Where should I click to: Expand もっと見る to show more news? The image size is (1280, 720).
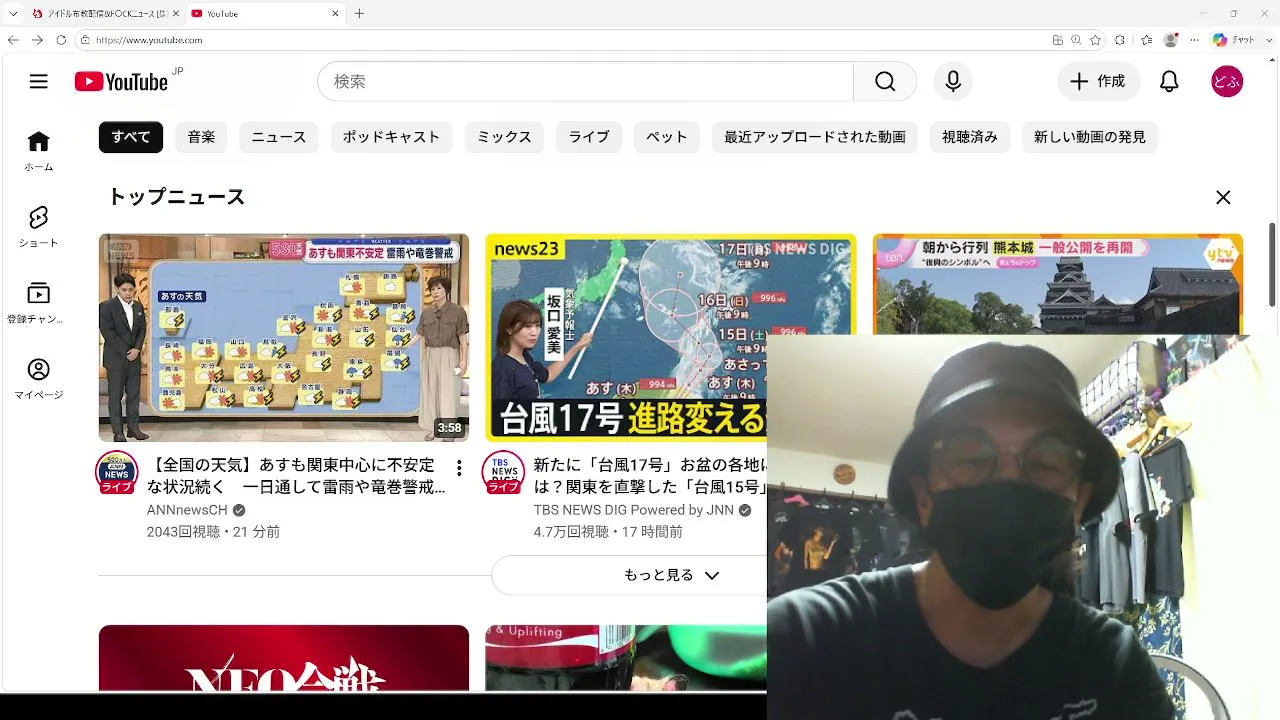(x=671, y=575)
